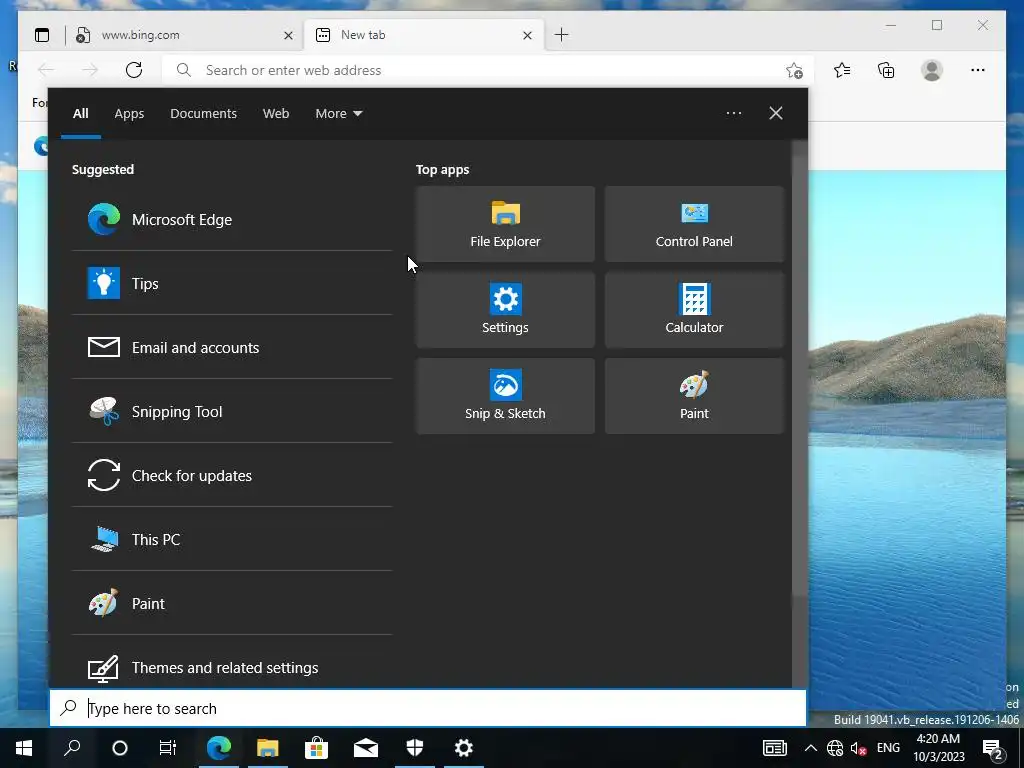The height and width of the screenshot is (768, 1024).
Task: Open the Edge profile icon
Action: coord(932,70)
